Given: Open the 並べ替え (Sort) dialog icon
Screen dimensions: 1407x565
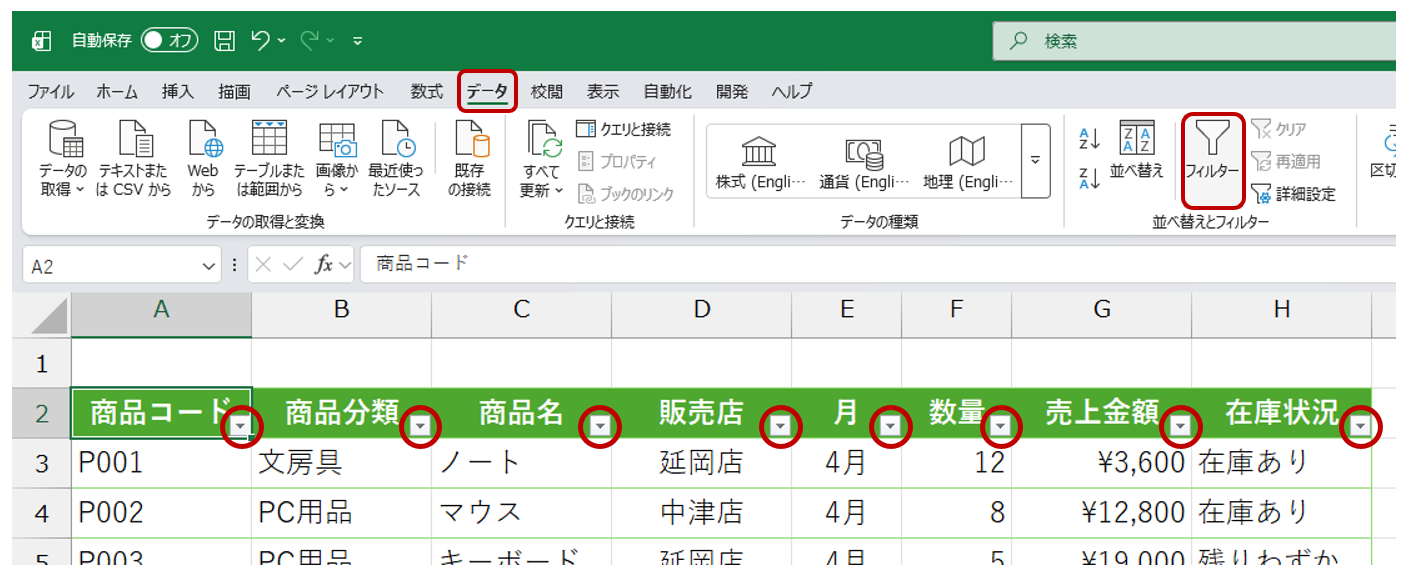Looking at the screenshot, I should tap(1137, 150).
